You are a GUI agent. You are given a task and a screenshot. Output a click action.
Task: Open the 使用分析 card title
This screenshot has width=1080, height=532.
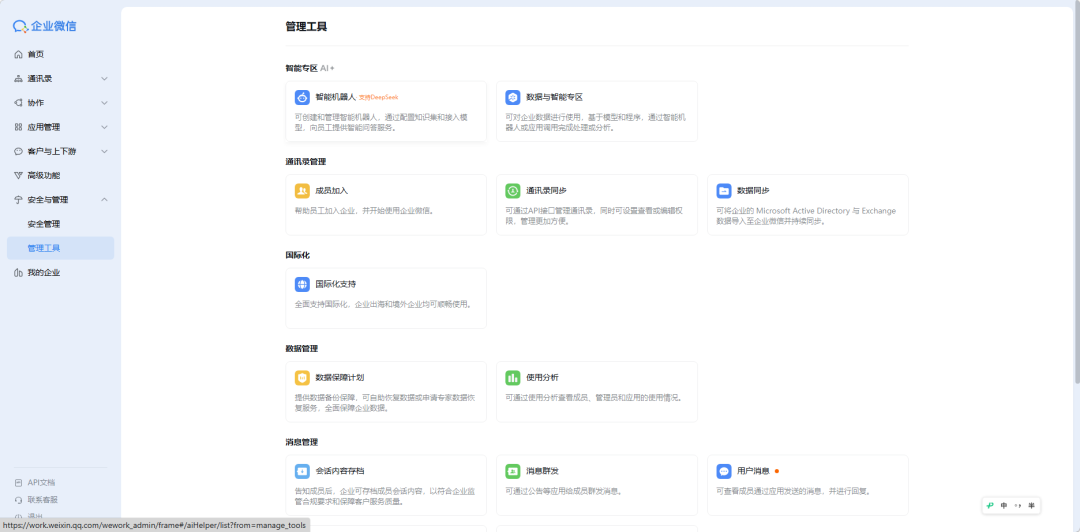pos(542,378)
